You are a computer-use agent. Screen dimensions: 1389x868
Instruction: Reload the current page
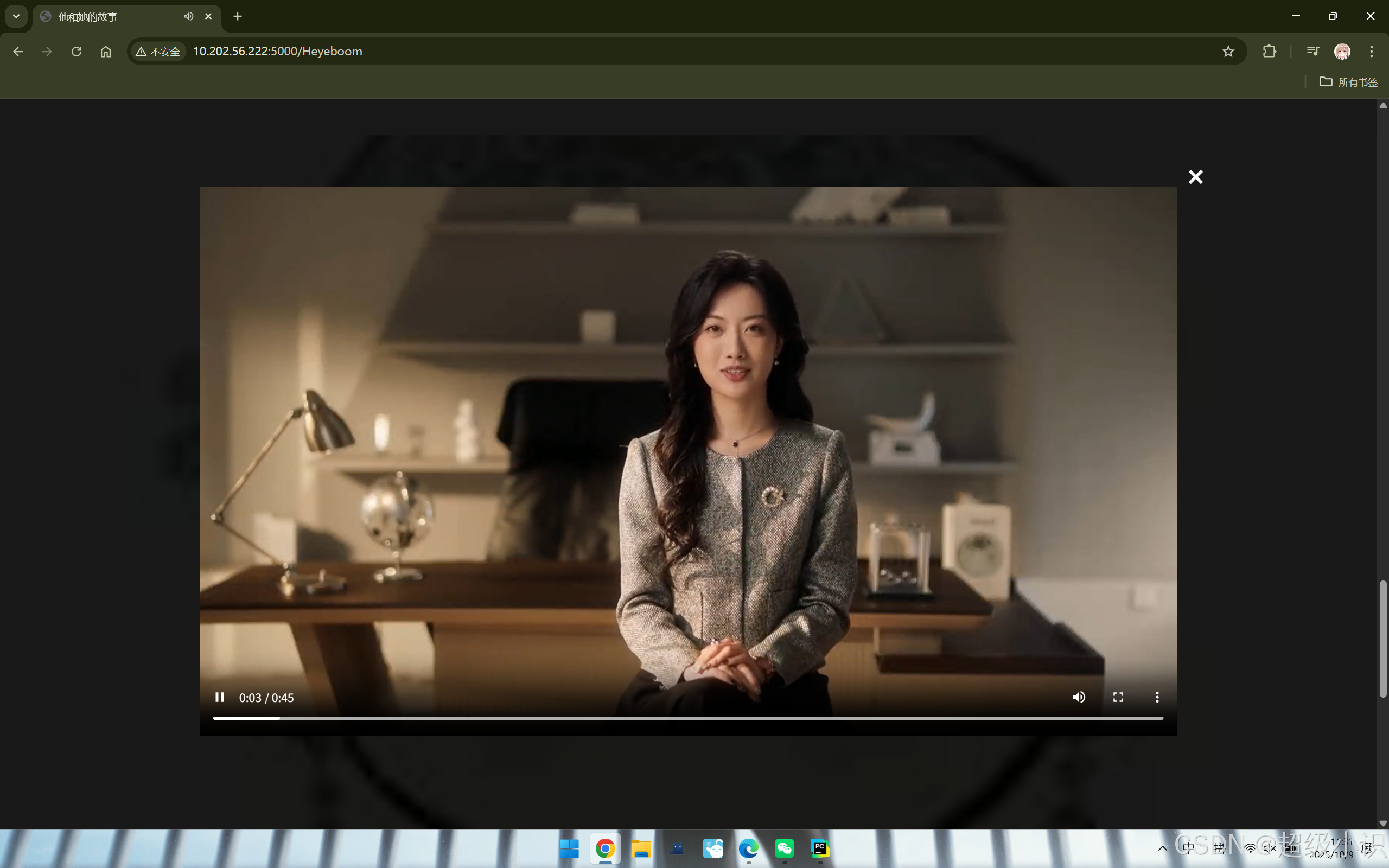pos(77,52)
